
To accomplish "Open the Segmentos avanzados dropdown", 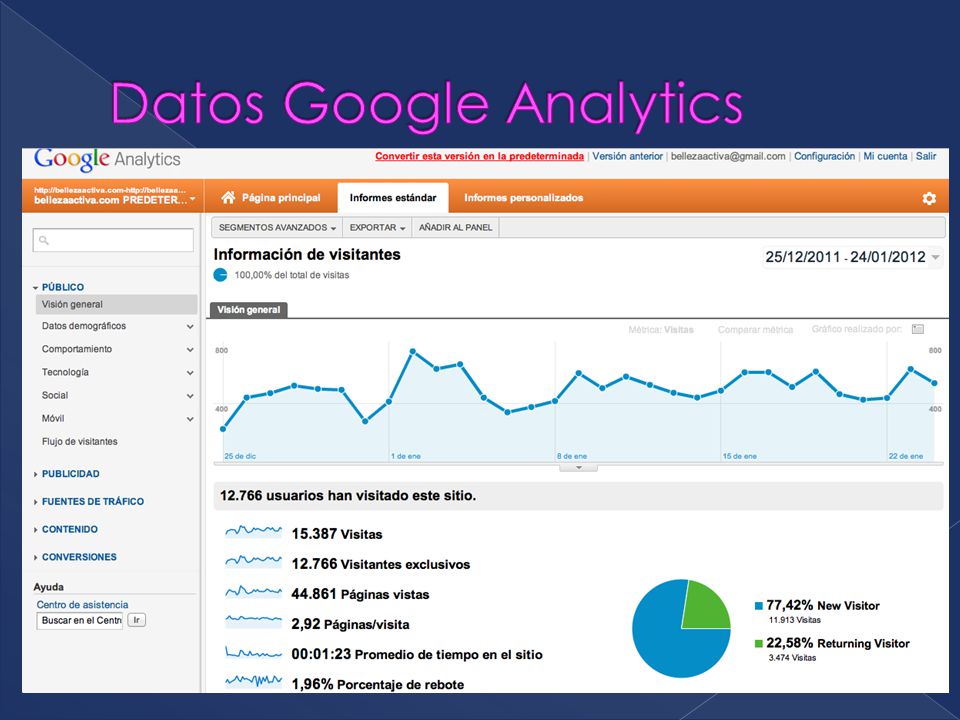I will point(277,228).
